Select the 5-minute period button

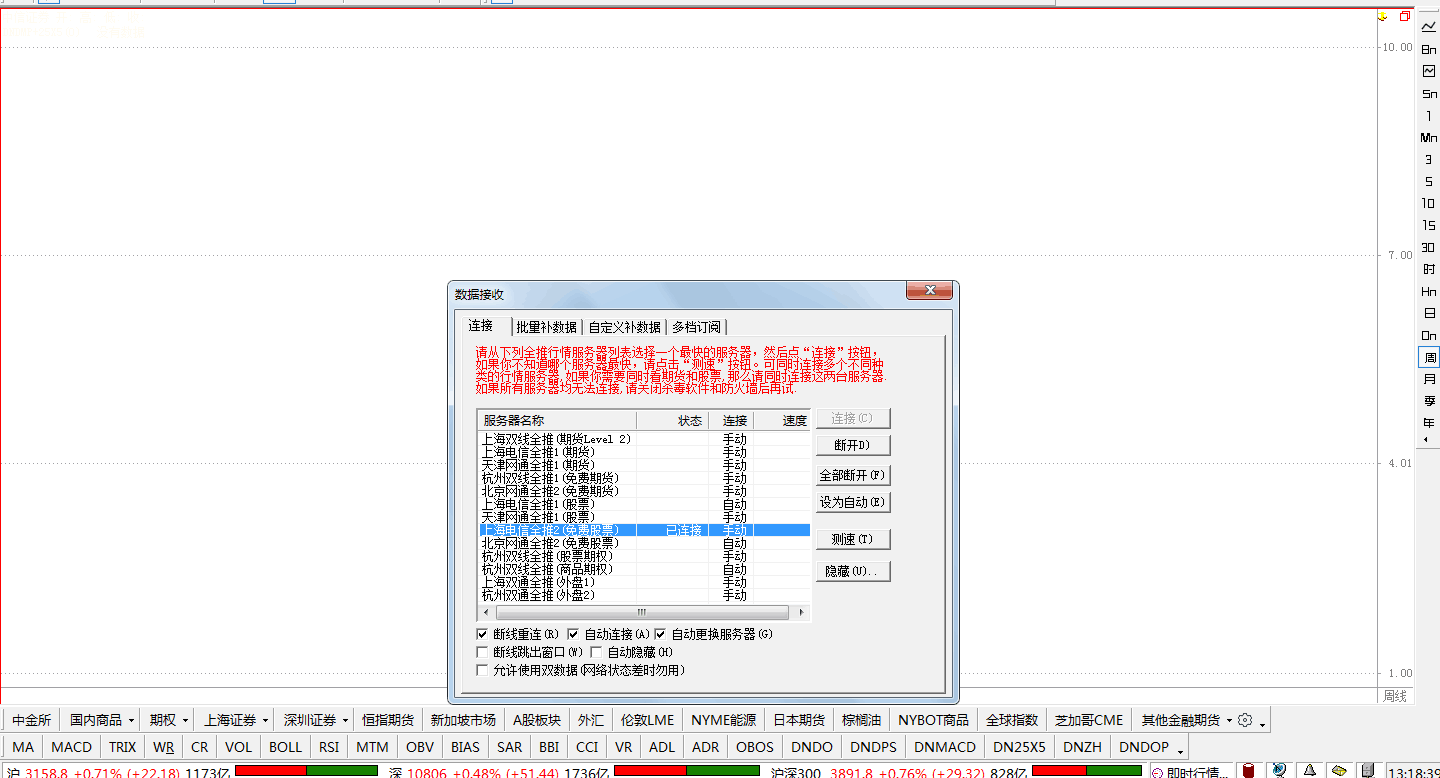(1429, 181)
